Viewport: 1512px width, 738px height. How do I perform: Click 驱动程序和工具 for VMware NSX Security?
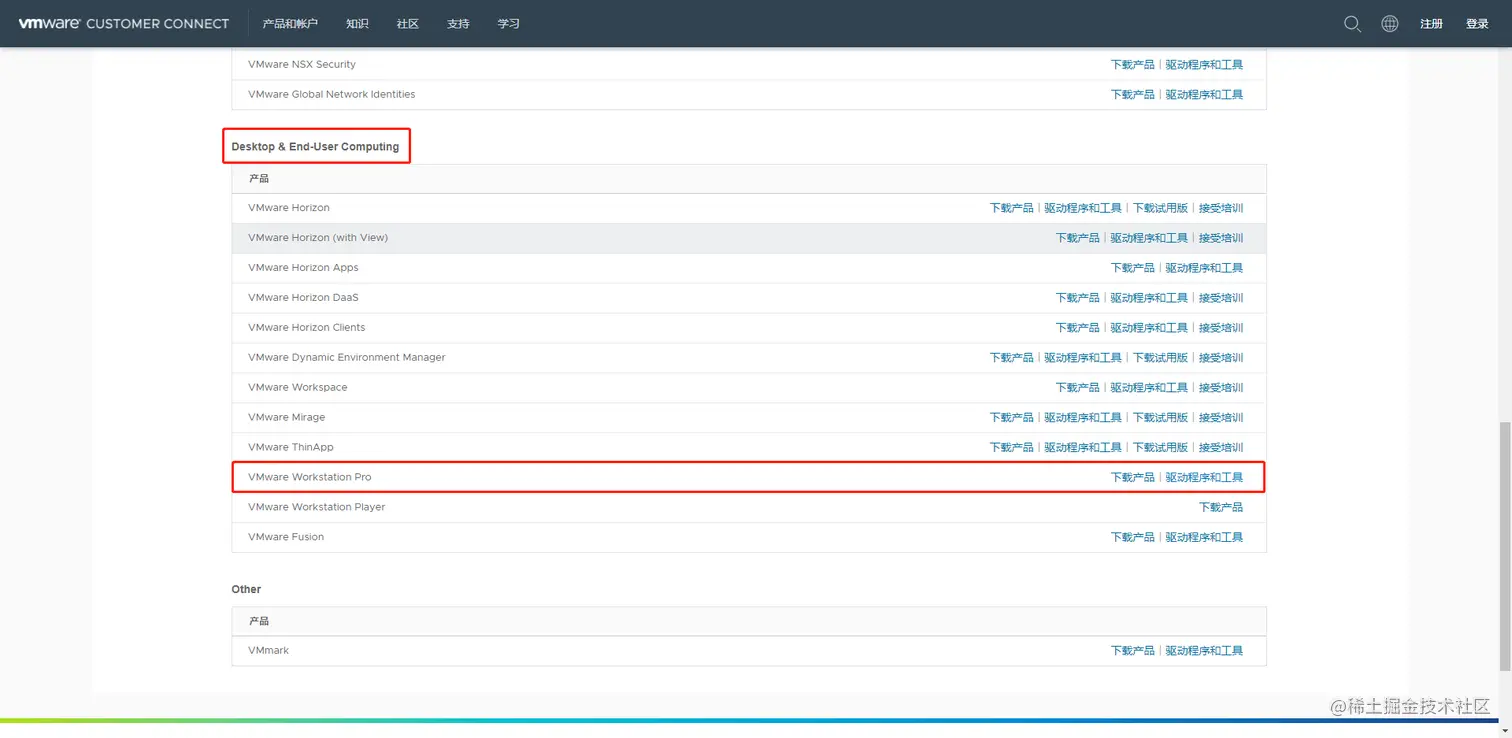pyautogui.click(x=1204, y=64)
